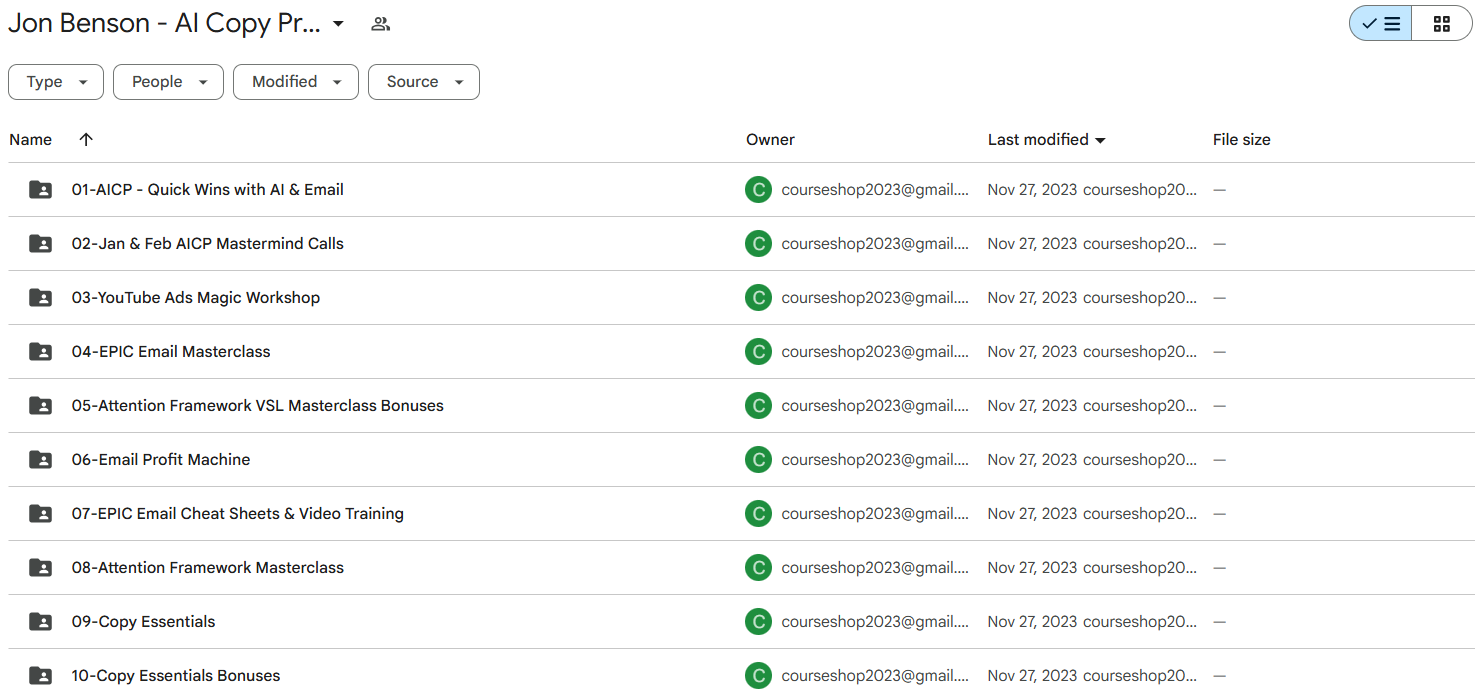The image size is (1475, 699).
Task: Select 07-EPIC Email Cheat Sheets & Video Training
Action: 238,514
